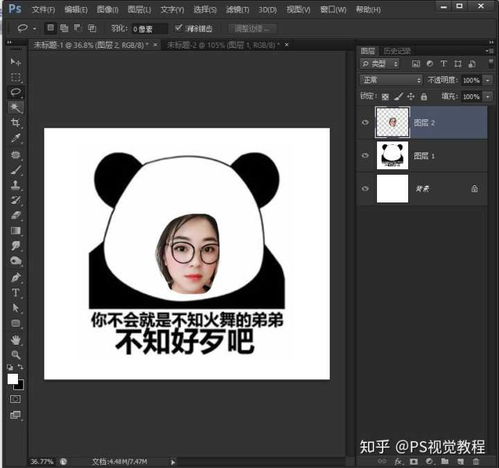This screenshot has height=468, width=499.
Task: Open the 图层(L) menu
Action: (139, 10)
